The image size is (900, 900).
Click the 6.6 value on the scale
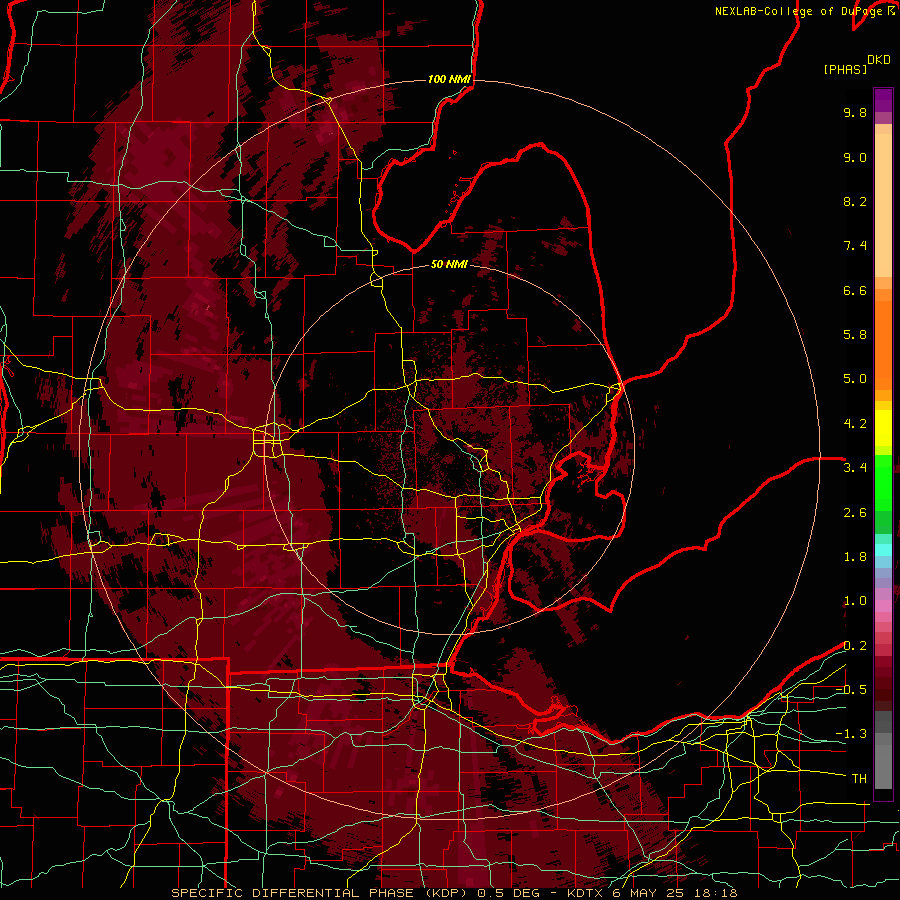point(855,290)
